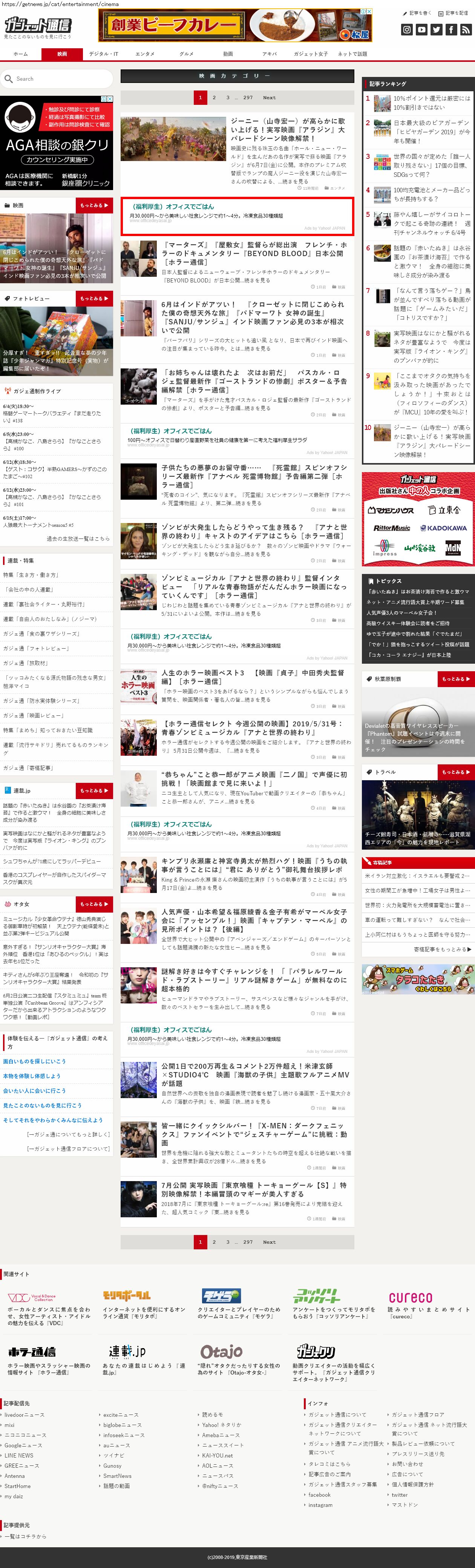Open the 特集『生き方・働き方』 sidebar link
Screen dimensions: 475x1568
click(x=31, y=575)
